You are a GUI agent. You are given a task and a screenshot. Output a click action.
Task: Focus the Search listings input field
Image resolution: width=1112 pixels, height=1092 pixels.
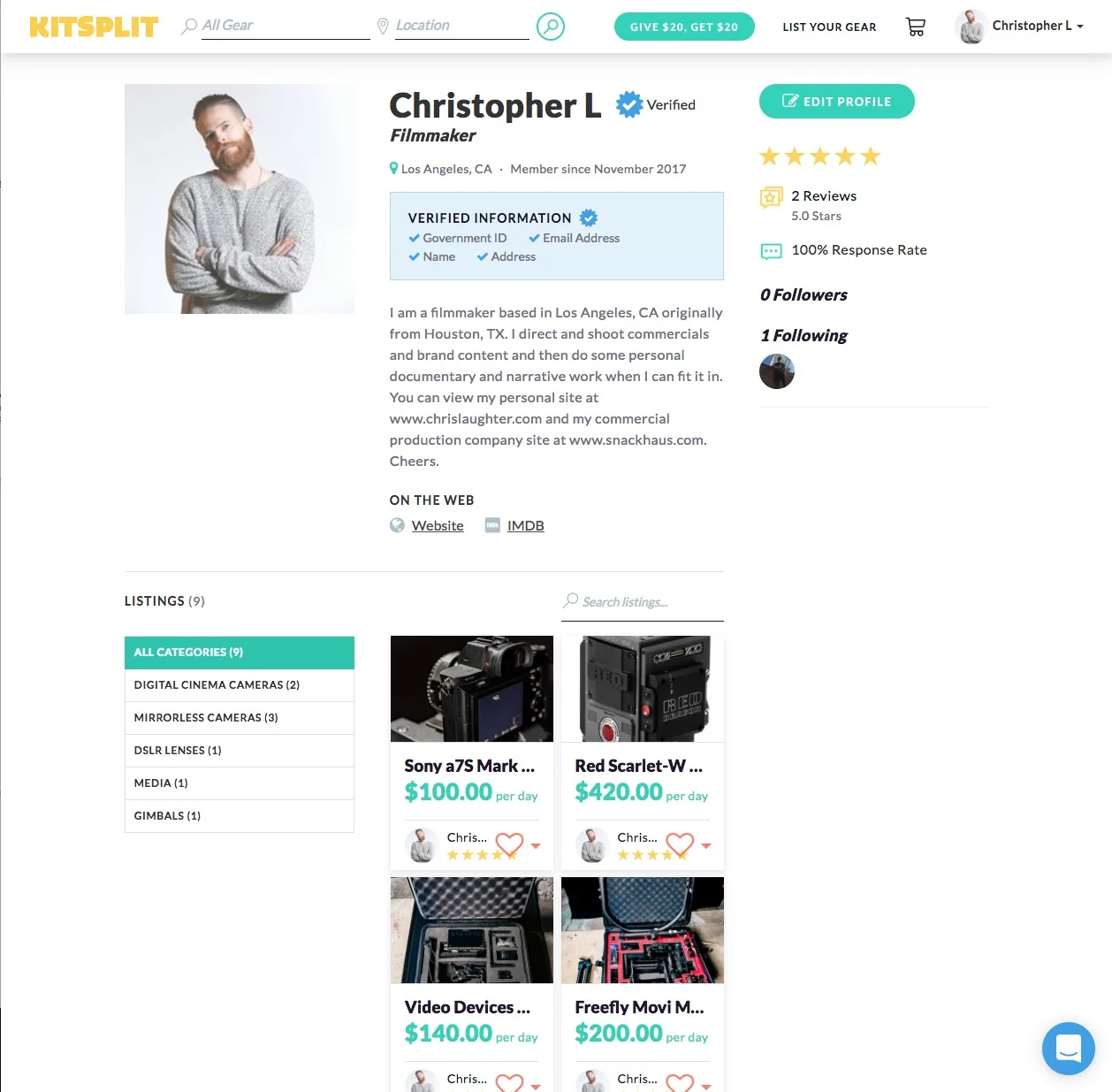643,602
